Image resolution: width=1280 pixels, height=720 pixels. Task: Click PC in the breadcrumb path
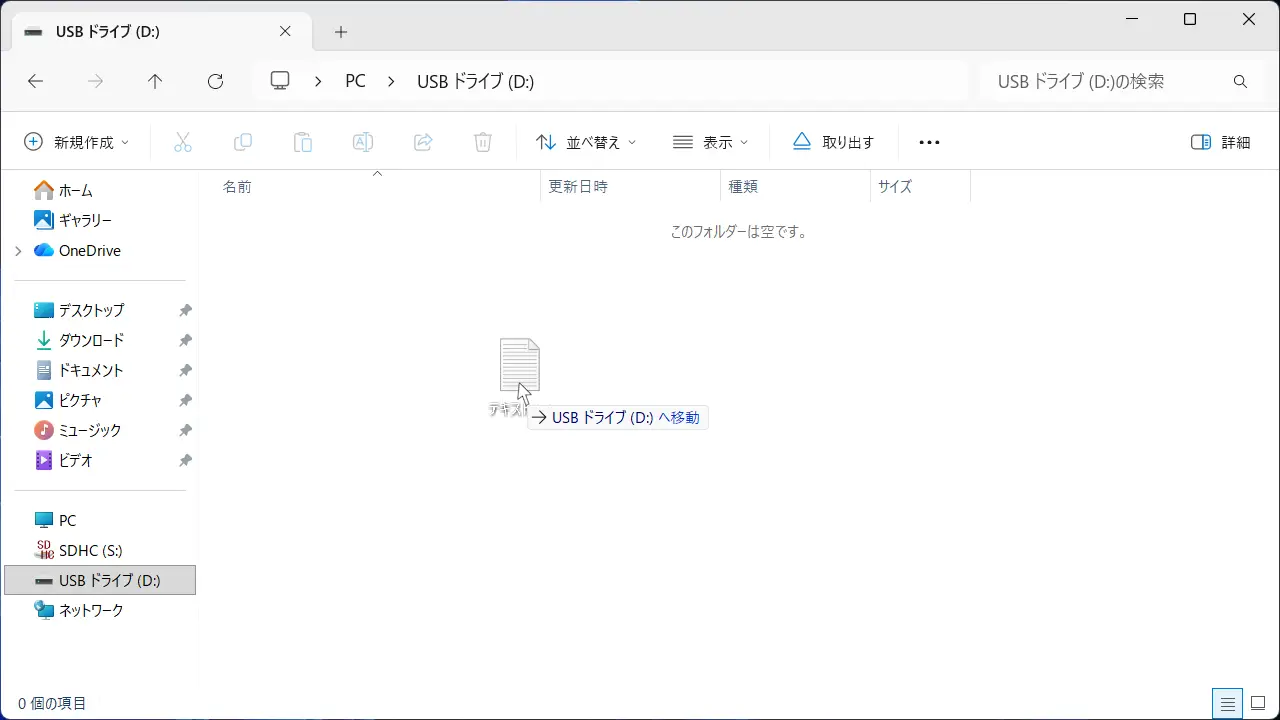pyautogui.click(x=355, y=81)
